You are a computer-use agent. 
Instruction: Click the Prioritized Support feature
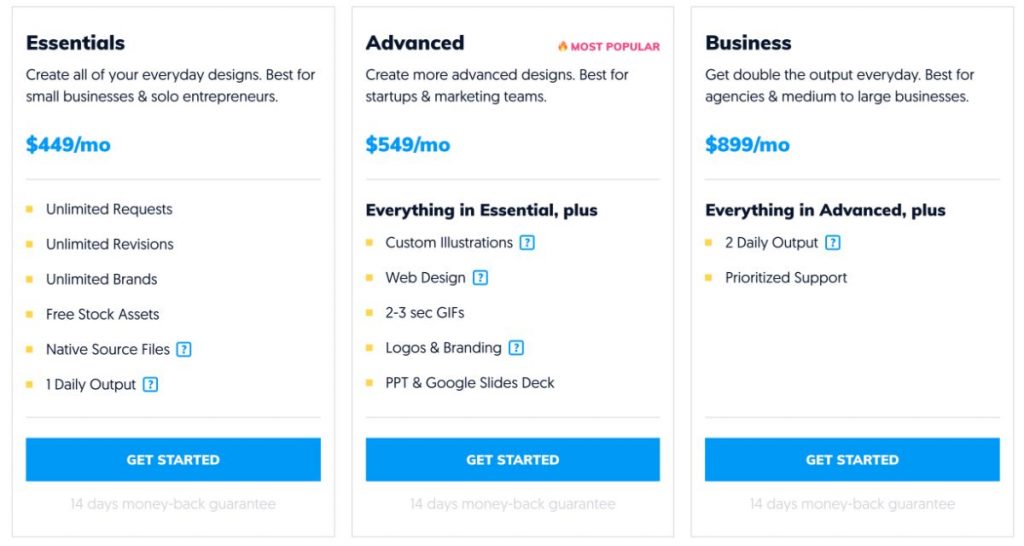(x=786, y=278)
